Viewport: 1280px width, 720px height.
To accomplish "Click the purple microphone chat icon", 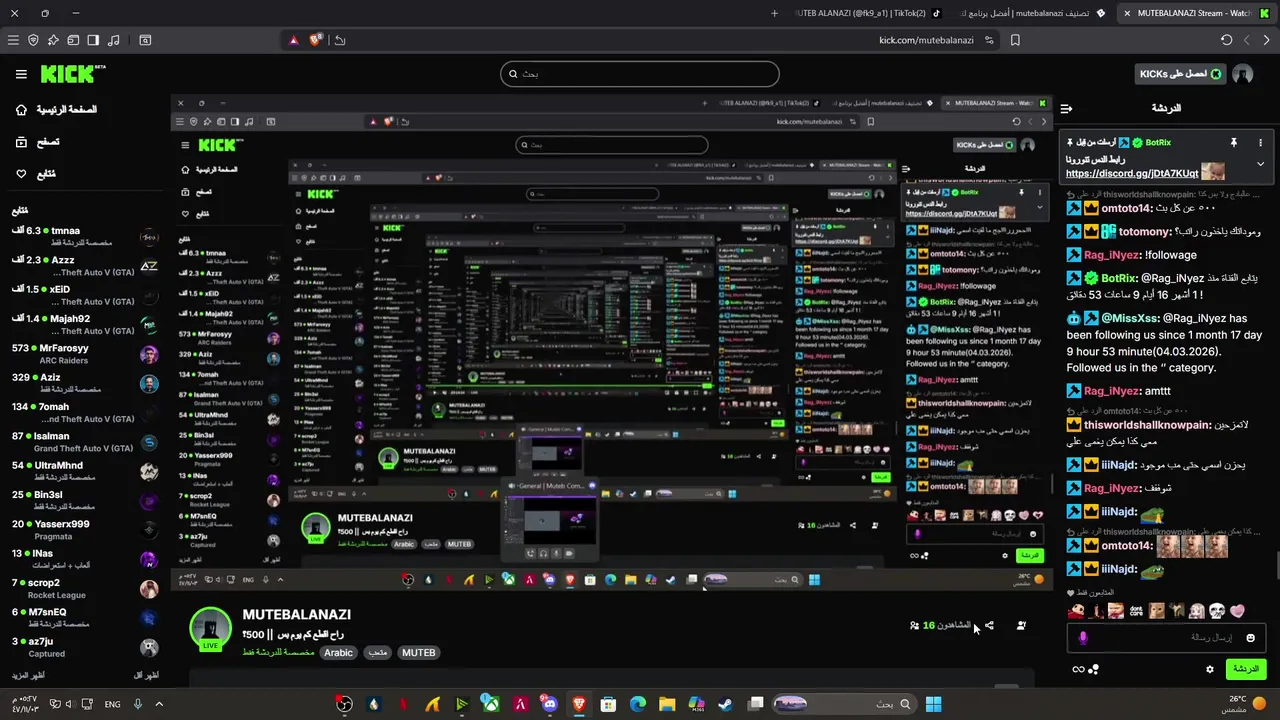I will click(x=1083, y=638).
